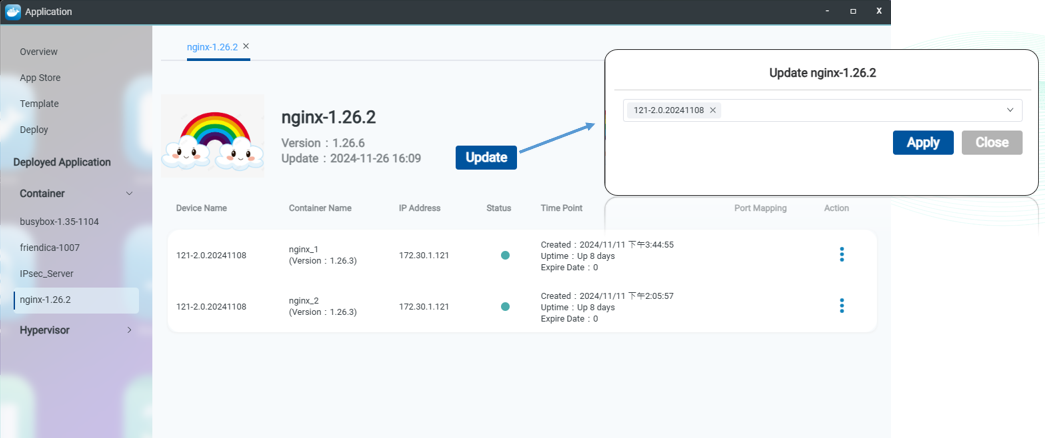Image resolution: width=1045 pixels, height=438 pixels.
Task: Open the Deploy page
Action: click(x=34, y=129)
